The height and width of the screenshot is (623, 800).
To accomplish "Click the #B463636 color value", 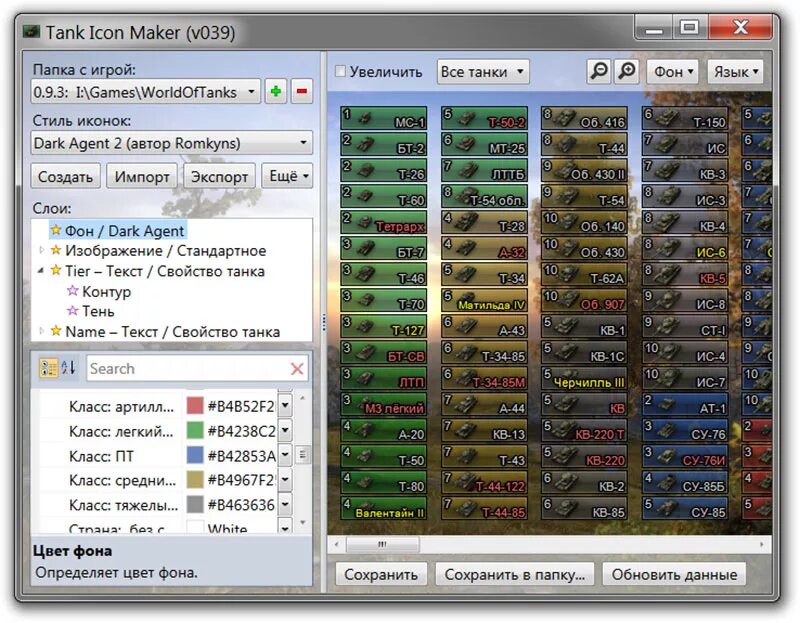I will pos(241,505).
